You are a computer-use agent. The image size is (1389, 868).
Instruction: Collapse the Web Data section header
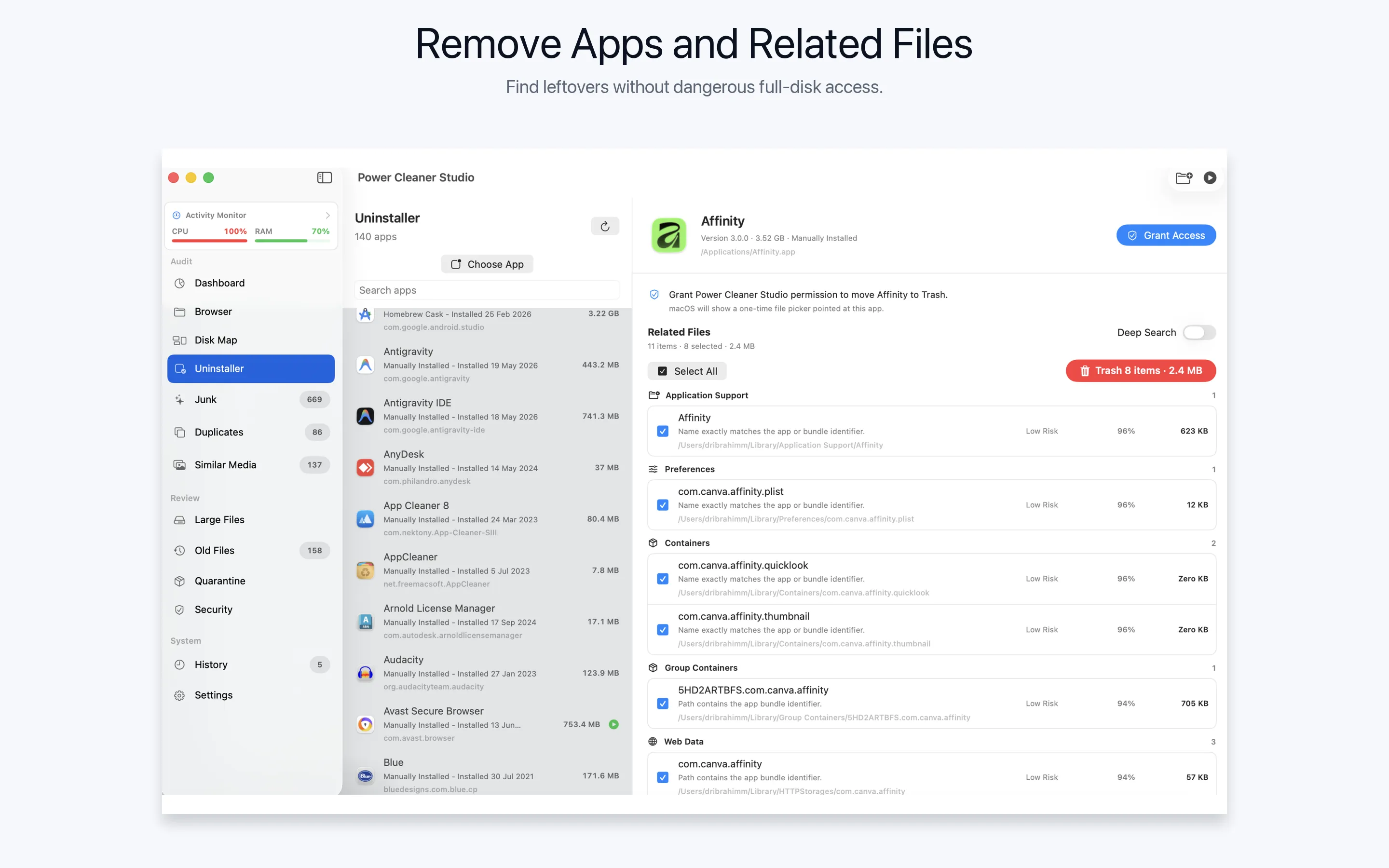pos(932,742)
